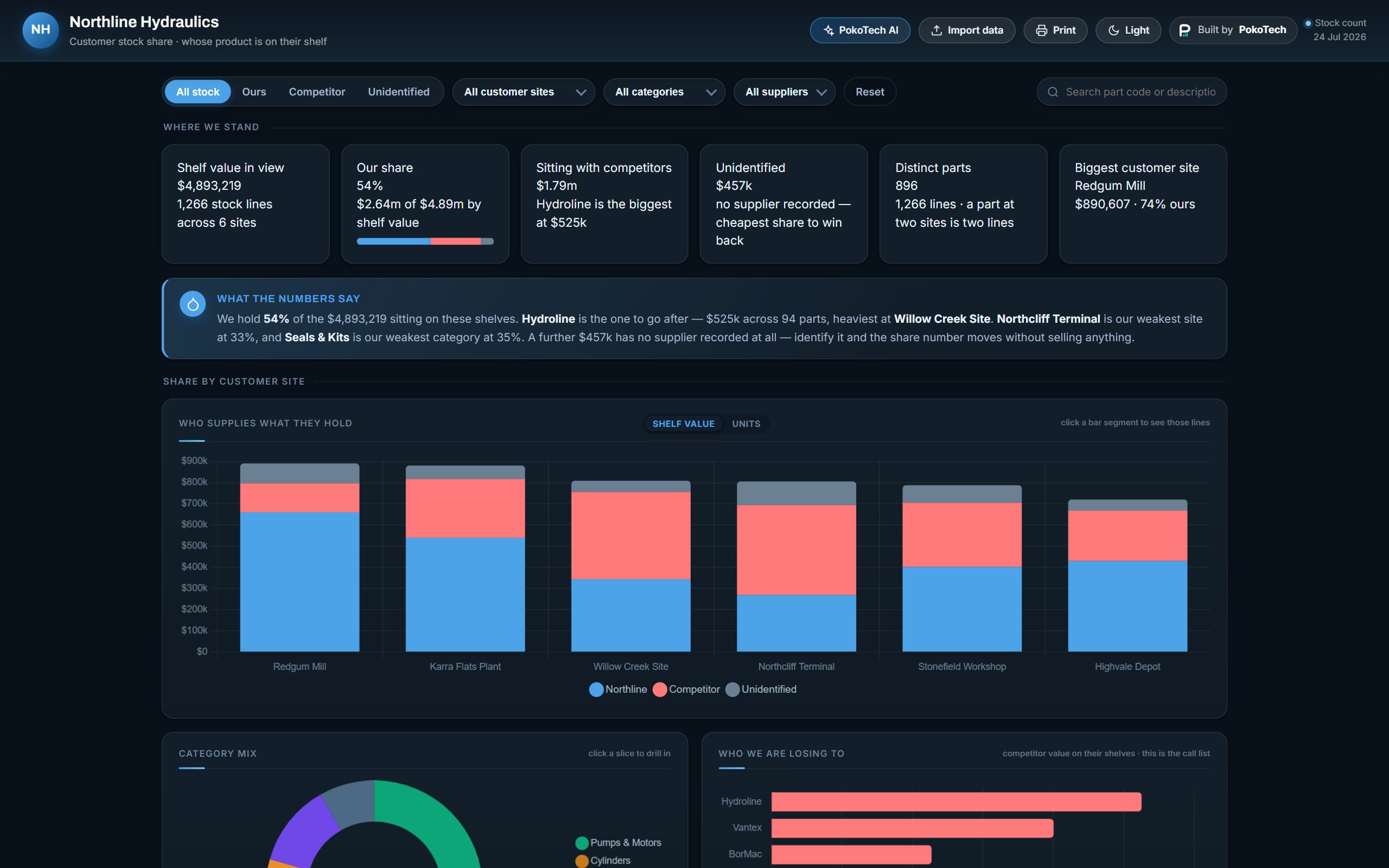Click Karra Flats Plant axis label

[465, 667]
